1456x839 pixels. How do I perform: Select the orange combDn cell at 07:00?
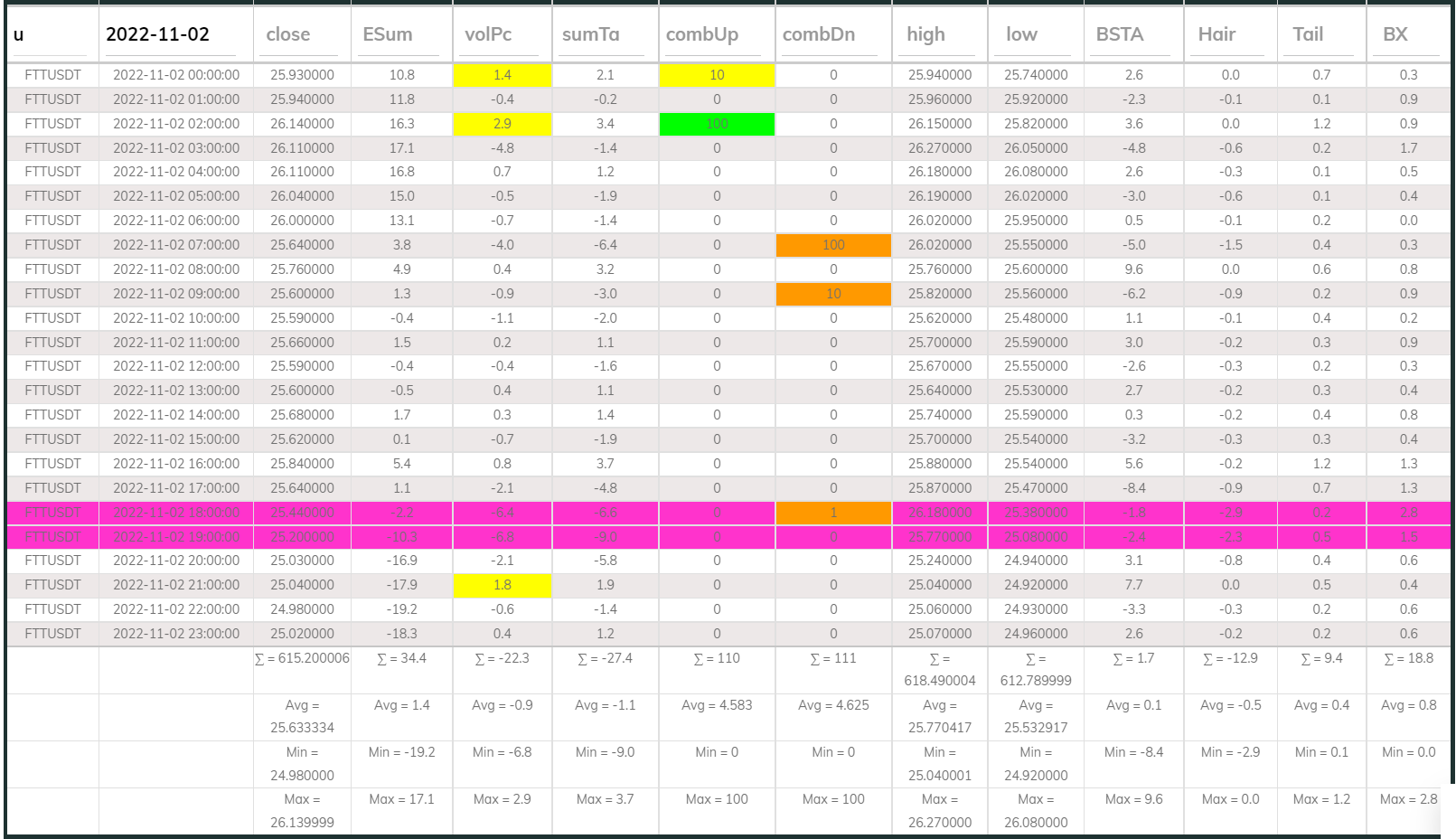coord(832,244)
